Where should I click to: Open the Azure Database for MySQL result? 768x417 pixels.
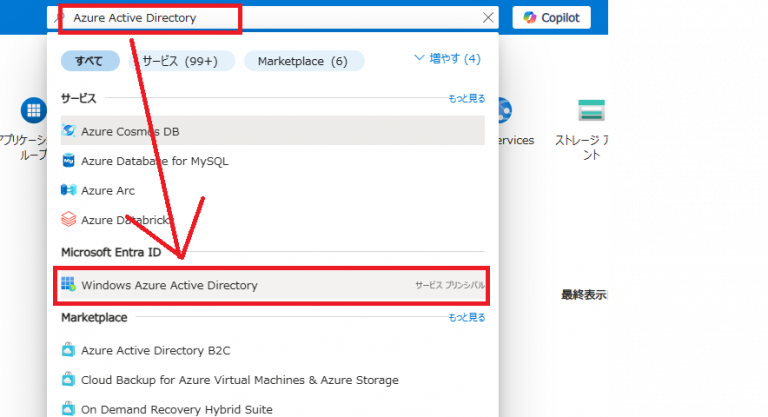[x=155, y=161]
